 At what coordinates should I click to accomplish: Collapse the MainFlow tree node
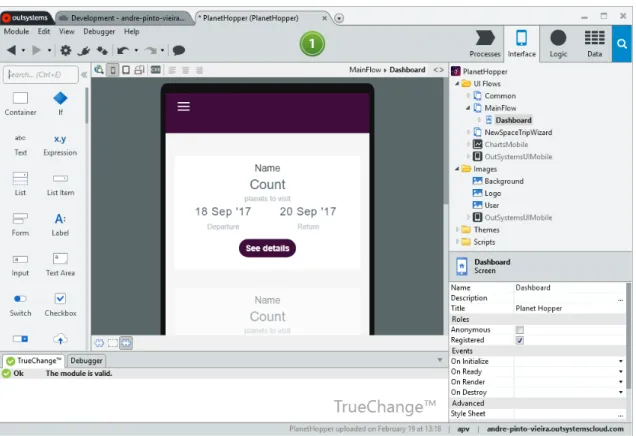[x=468, y=108]
